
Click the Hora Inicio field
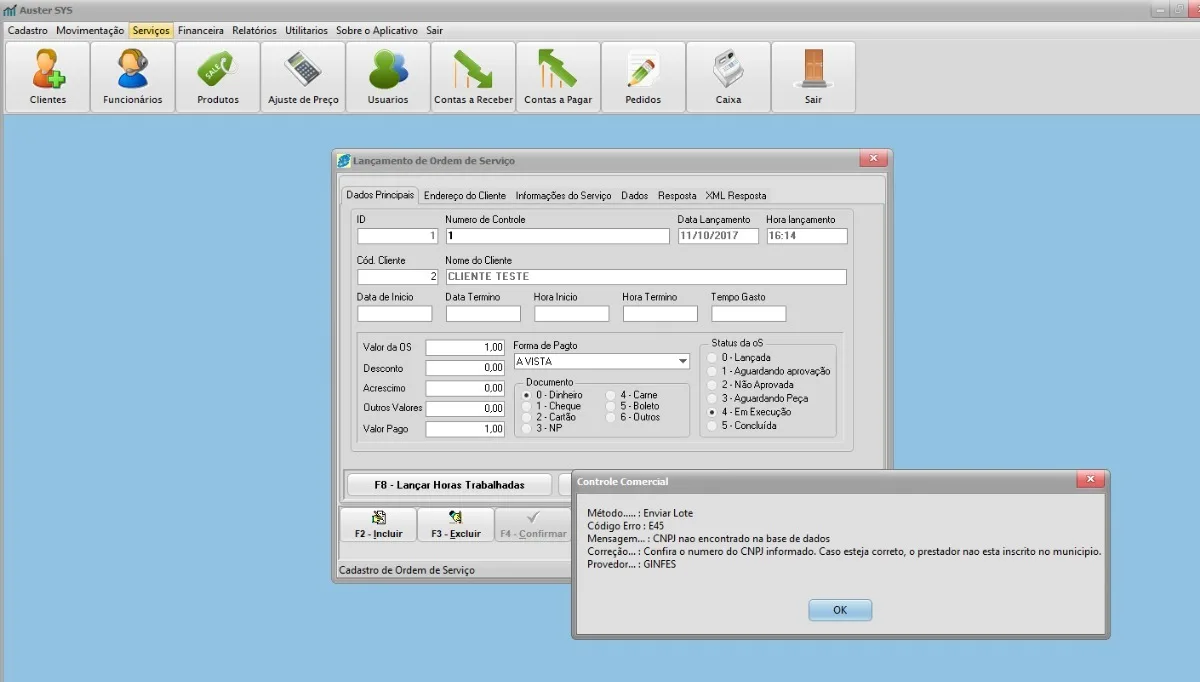click(571, 314)
